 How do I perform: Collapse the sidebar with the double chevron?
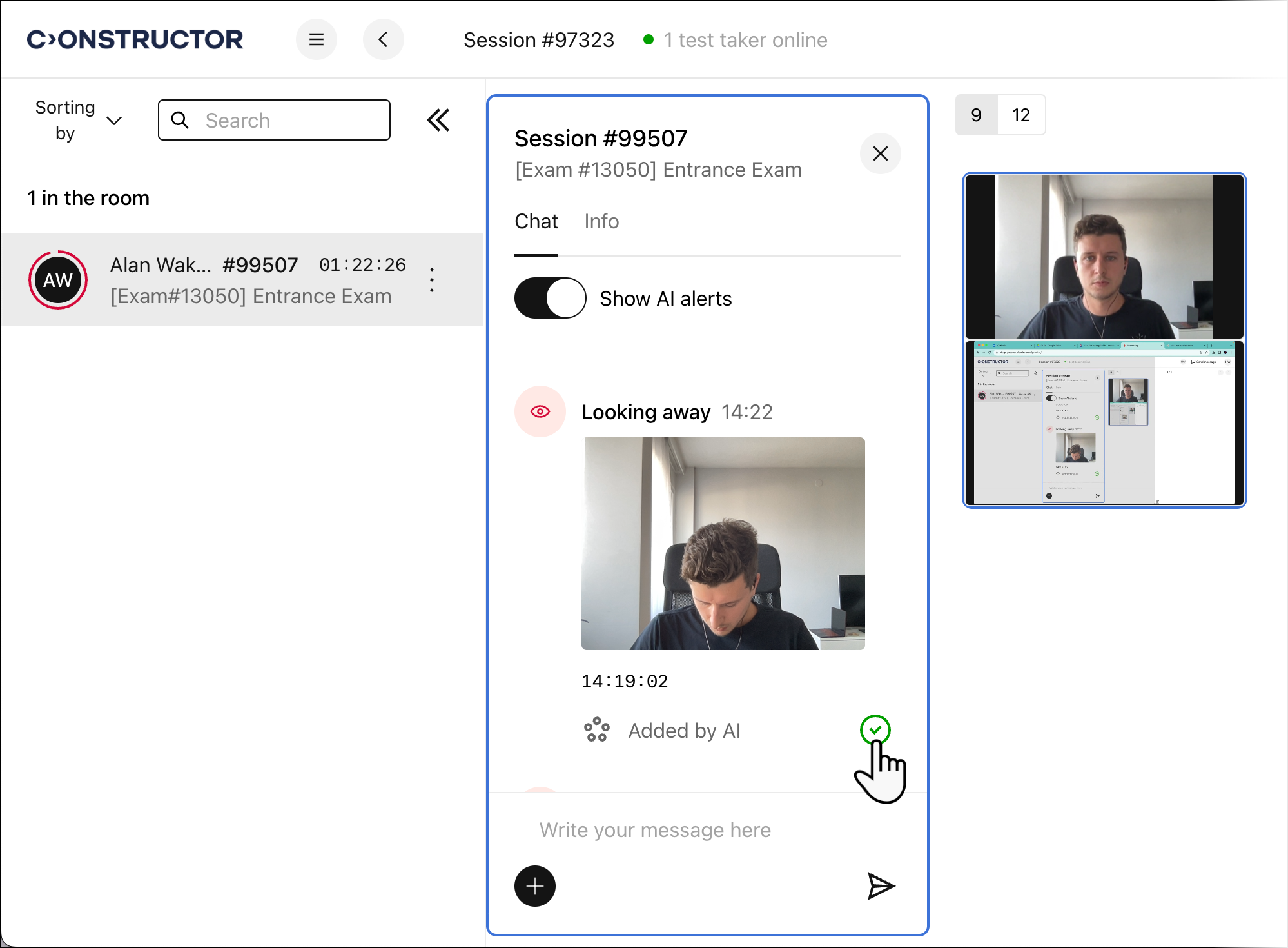[438, 120]
